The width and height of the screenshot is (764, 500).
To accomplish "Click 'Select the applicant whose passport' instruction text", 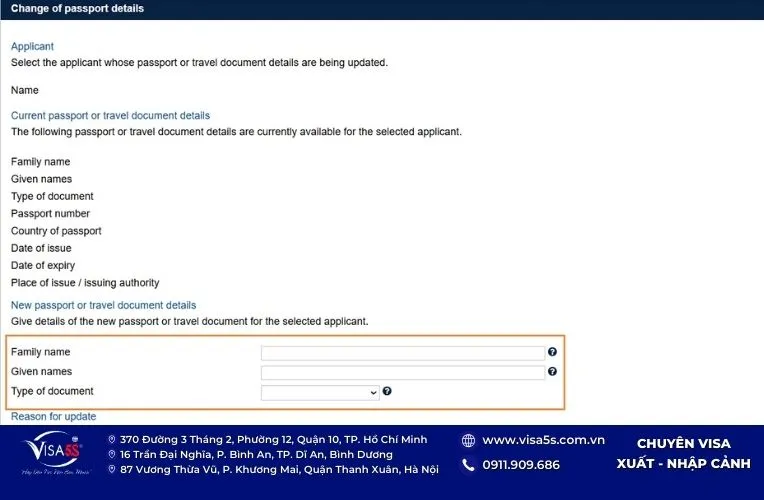I will (x=199, y=62).
